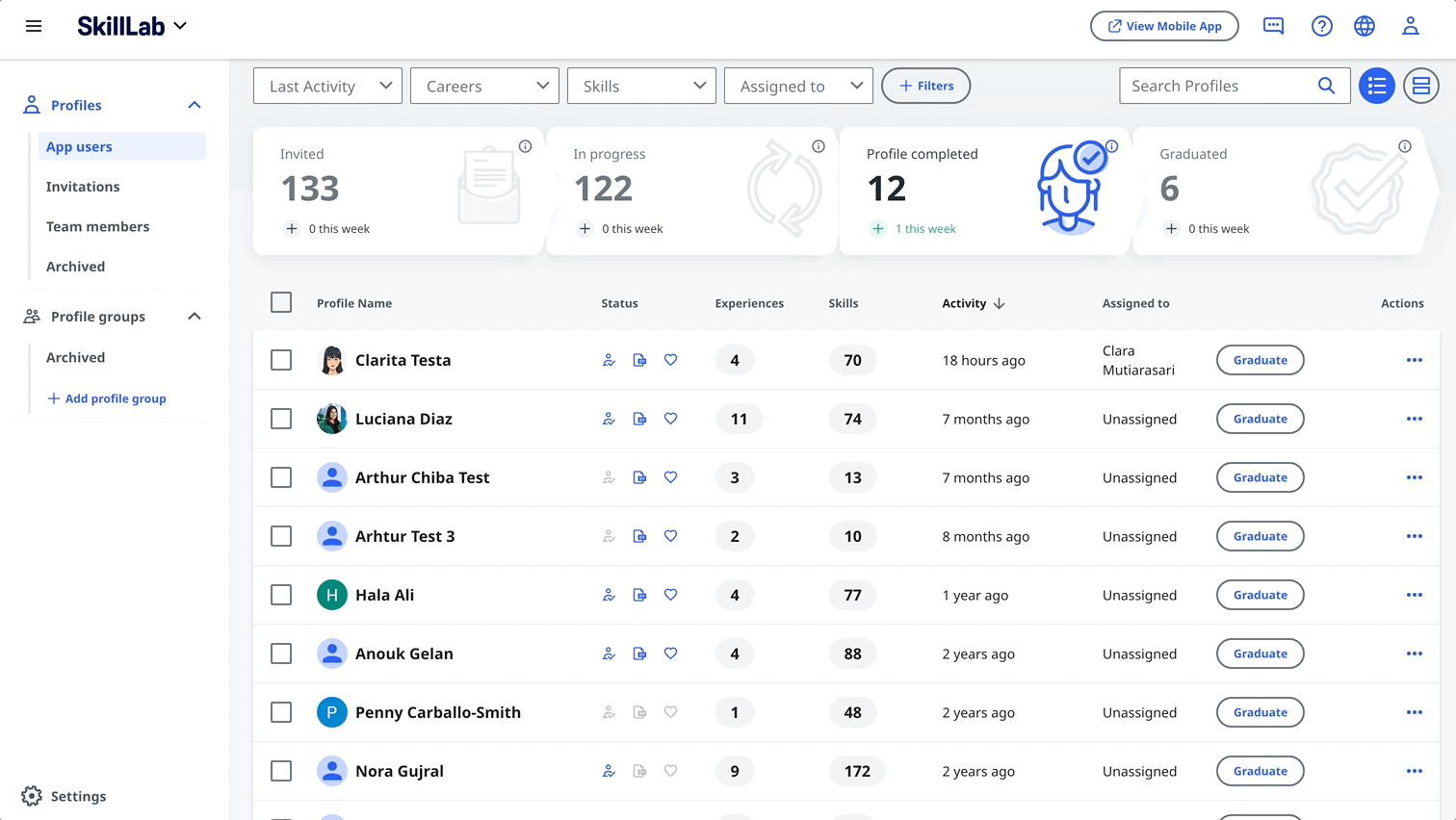Go to Team members in sidebar
1456x820 pixels.
98,226
